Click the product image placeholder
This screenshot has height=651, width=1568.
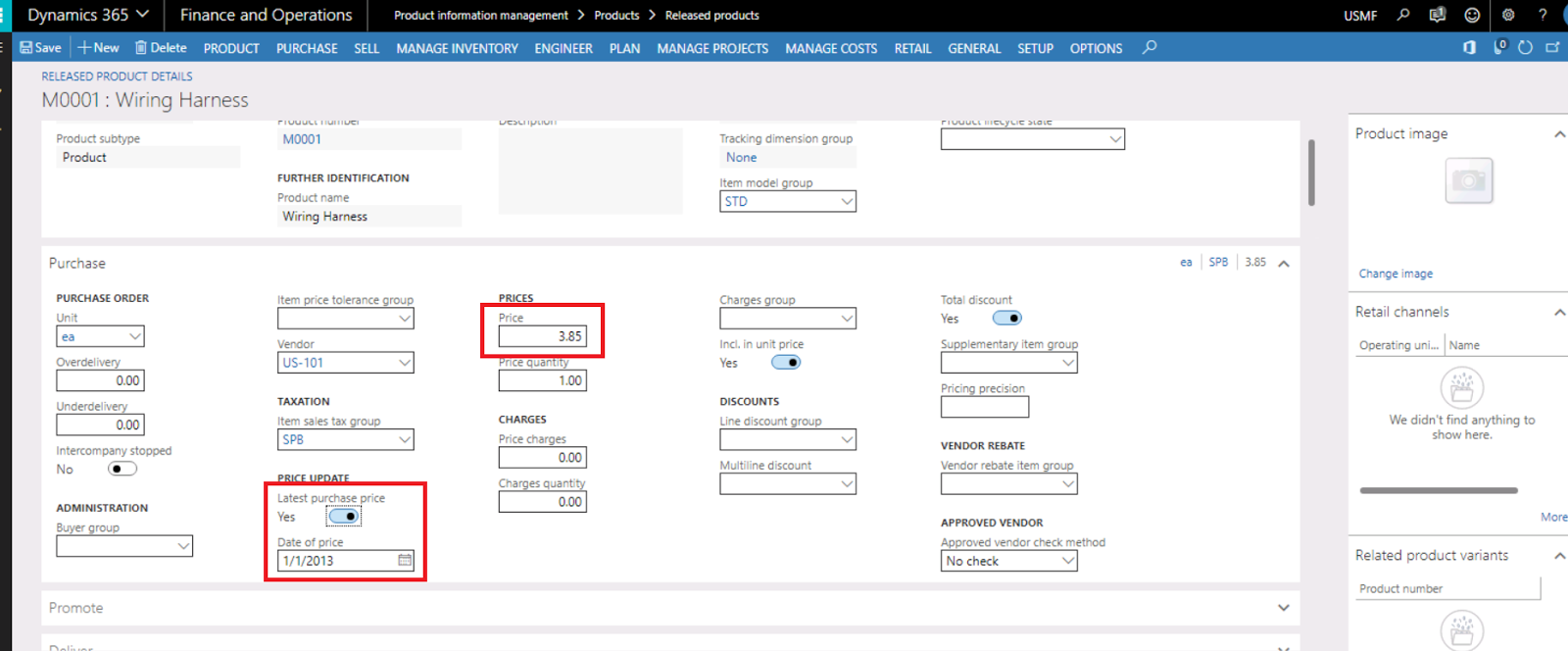tap(1468, 180)
